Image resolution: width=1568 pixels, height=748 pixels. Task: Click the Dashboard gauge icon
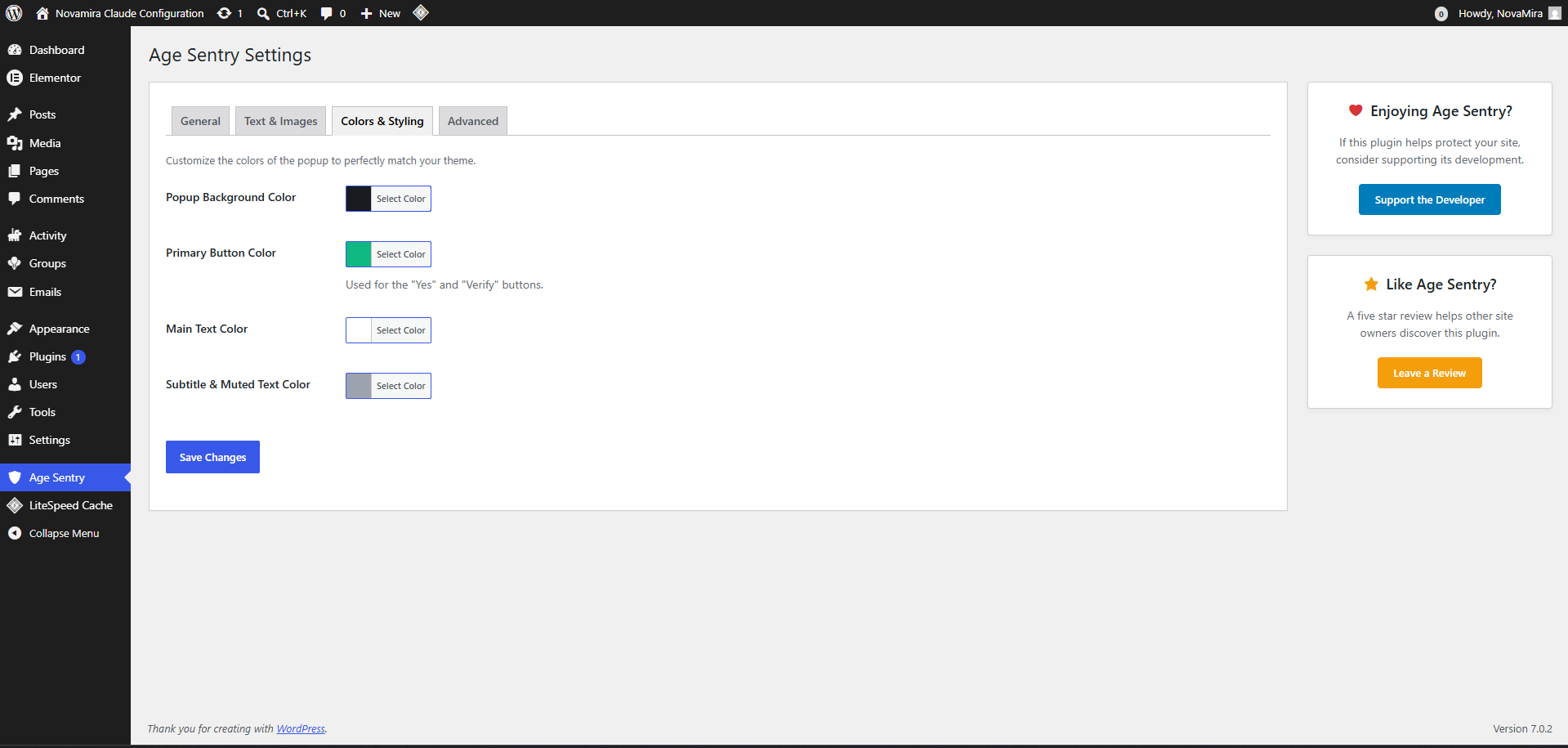coord(15,50)
